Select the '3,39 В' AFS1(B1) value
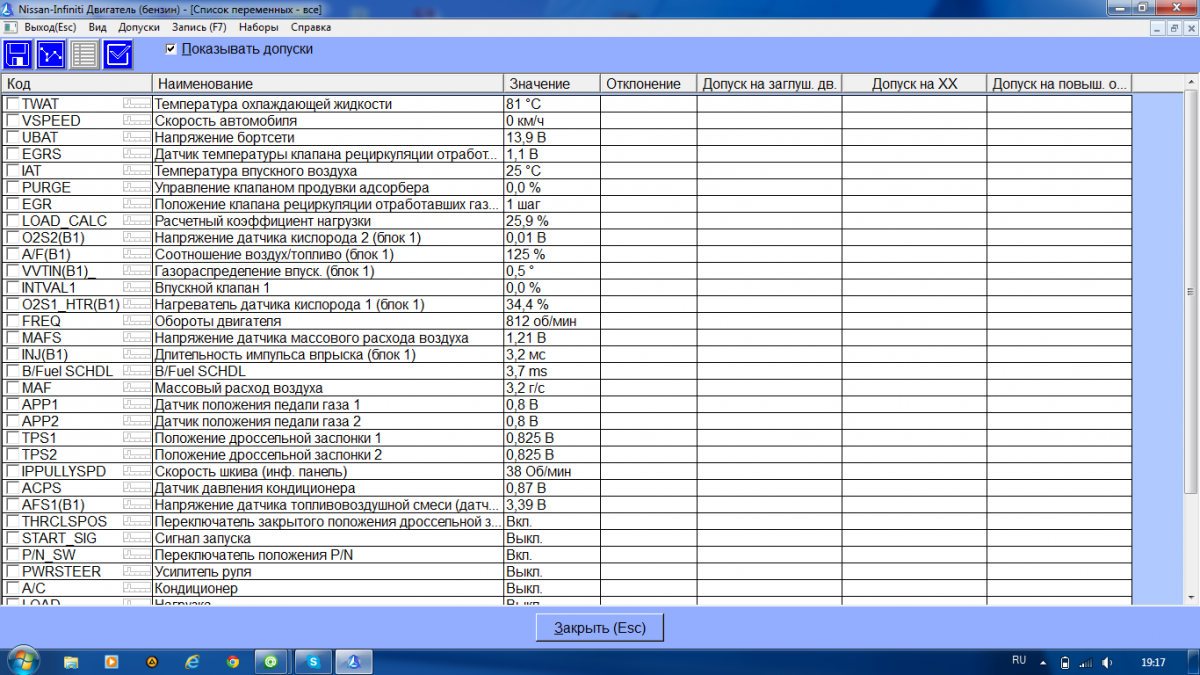Image resolution: width=1200 pixels, height=675 pixels. [552, 505]
